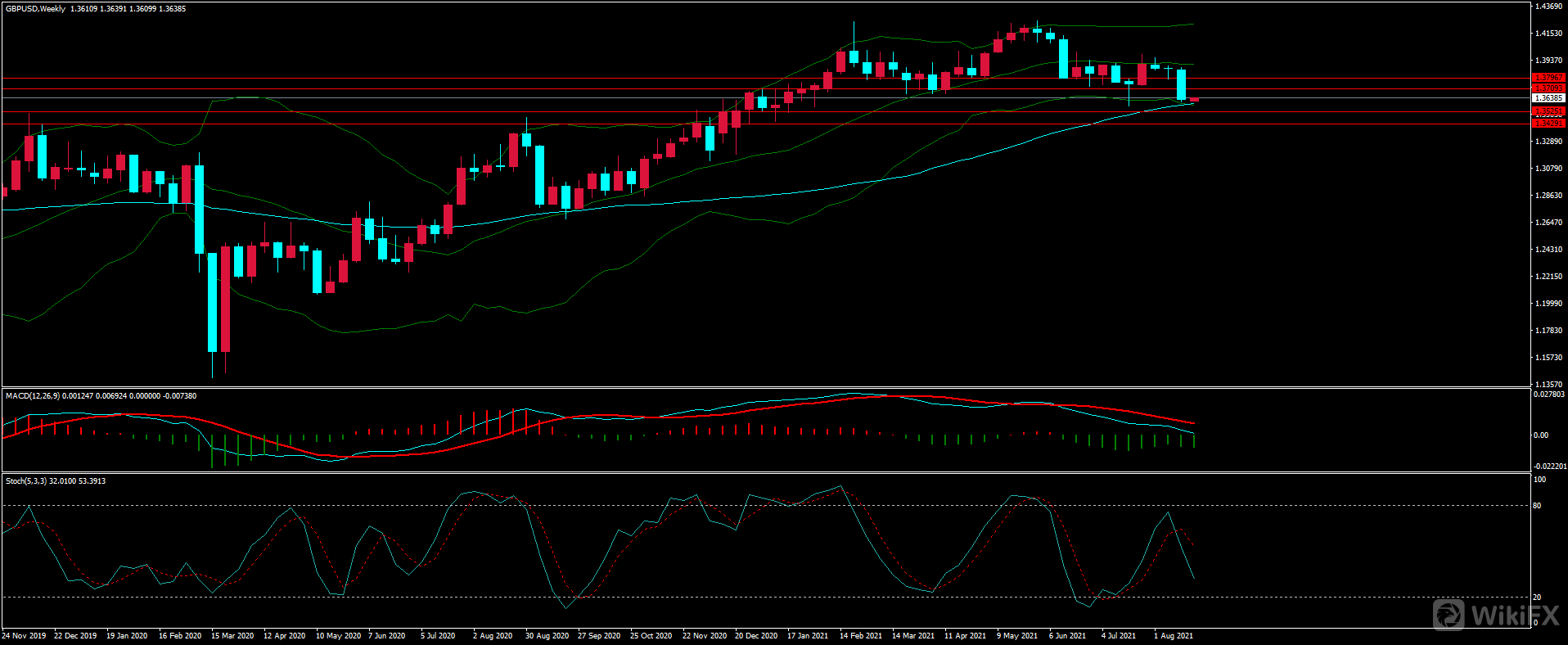Select the 1.34291 red price tag
Image resolution: width=1568 pixels, height=645 pixels.
[x=1548, y=123]
